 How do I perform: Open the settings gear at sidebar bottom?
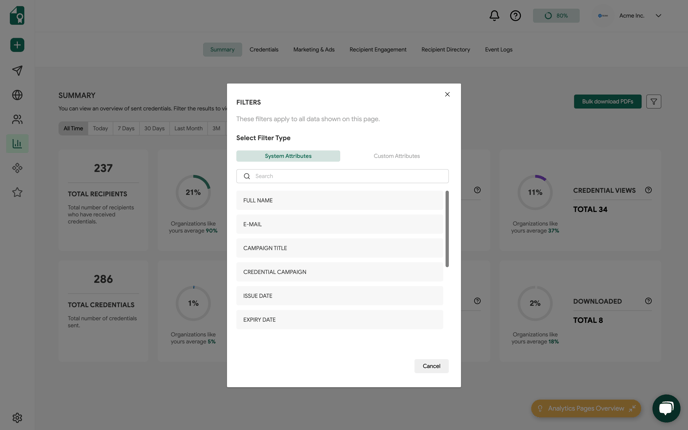click(x=17, y=418)
